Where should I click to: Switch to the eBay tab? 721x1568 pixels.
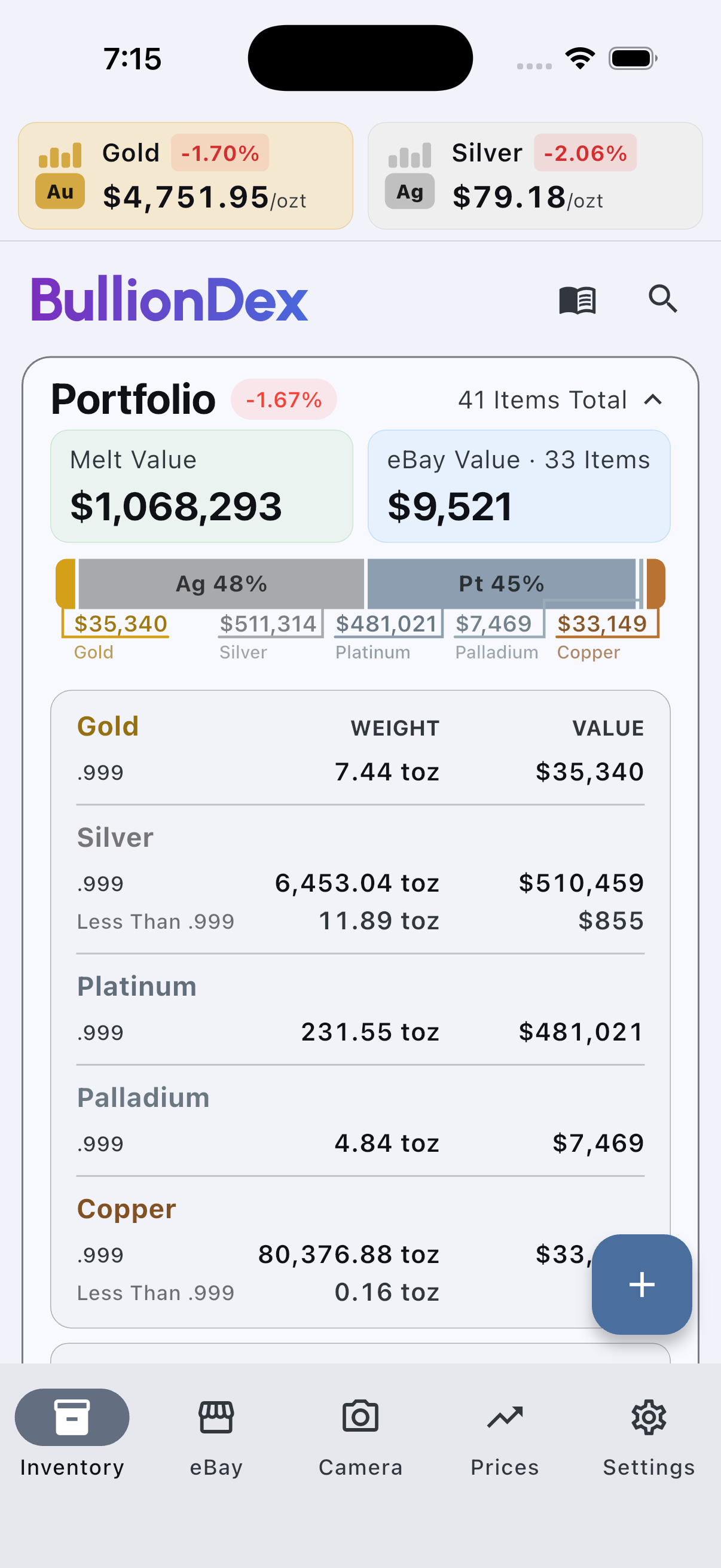tap(216, 1433)
